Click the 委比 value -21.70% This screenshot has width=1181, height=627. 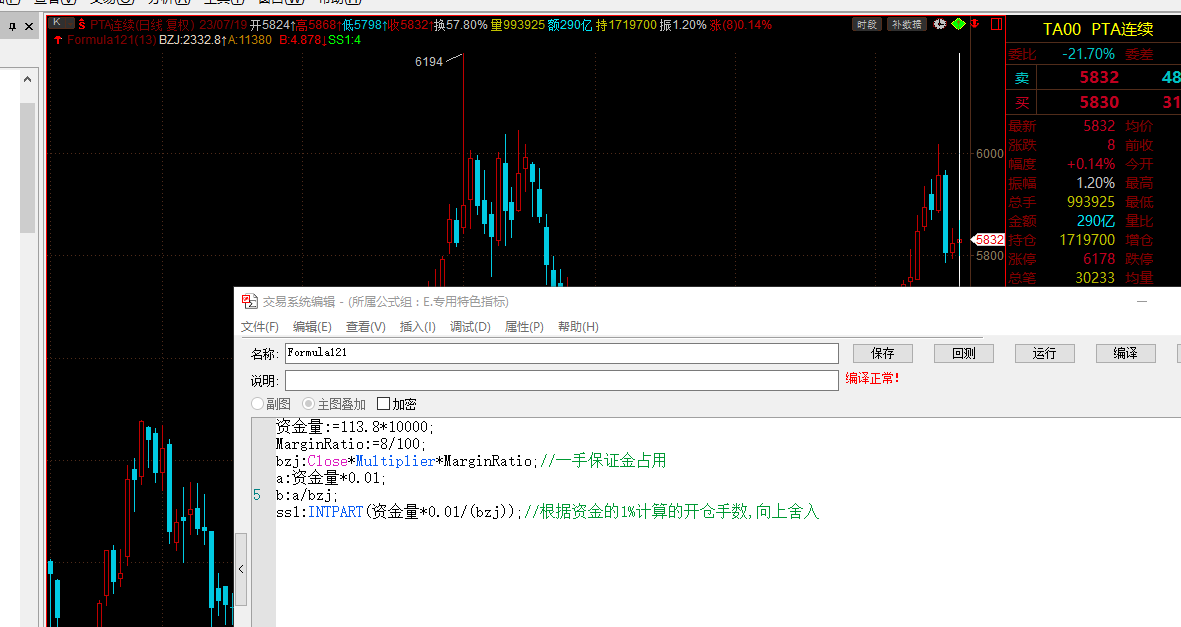[1088, 54]
